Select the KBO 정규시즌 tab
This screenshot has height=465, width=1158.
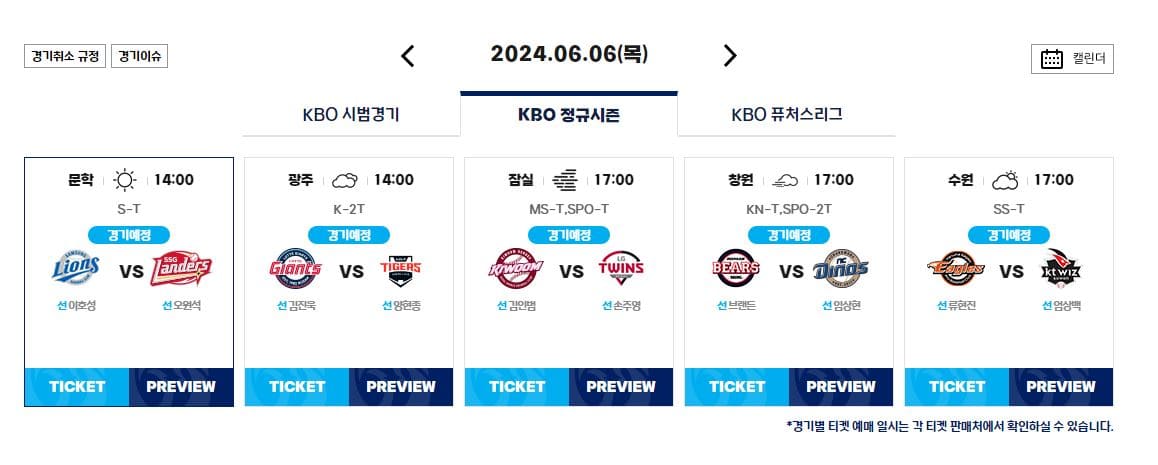point(569,114)
